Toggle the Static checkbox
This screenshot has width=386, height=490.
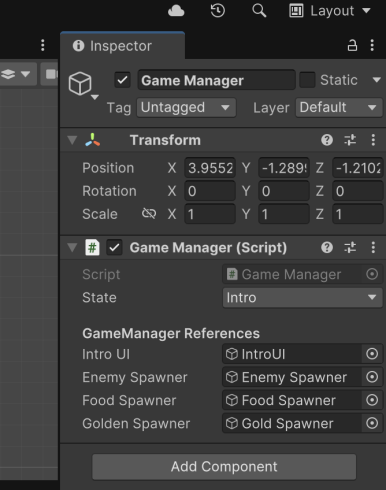point(307,80)
